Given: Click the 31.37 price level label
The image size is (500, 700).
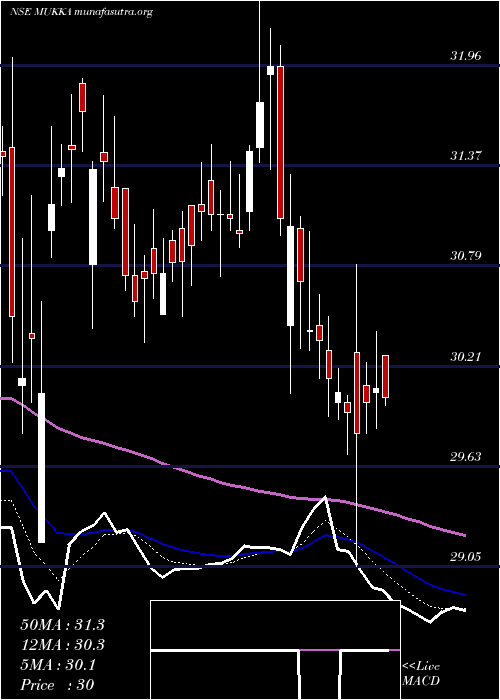Looking at the screenshot, I should [466, 156].
